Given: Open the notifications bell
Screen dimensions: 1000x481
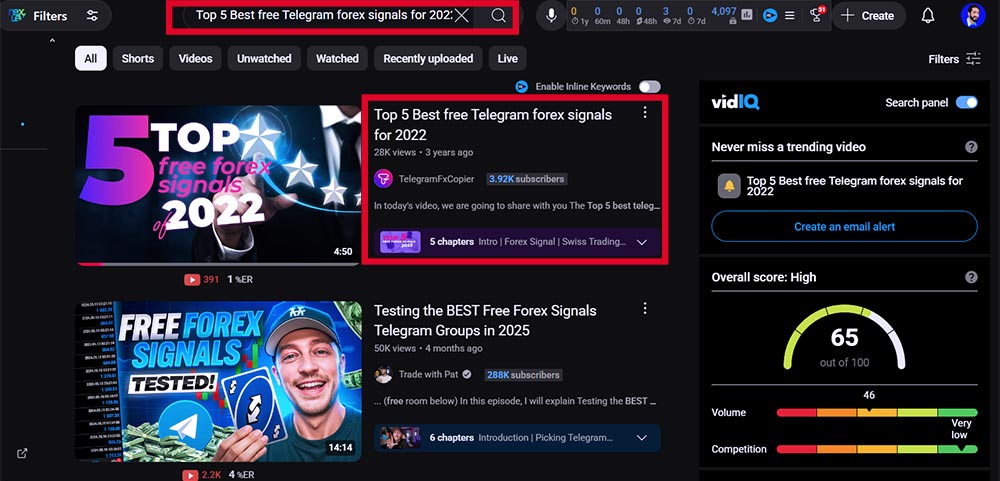Looking at the screenshot, I should pyautogui.click(x=928, y=16).
